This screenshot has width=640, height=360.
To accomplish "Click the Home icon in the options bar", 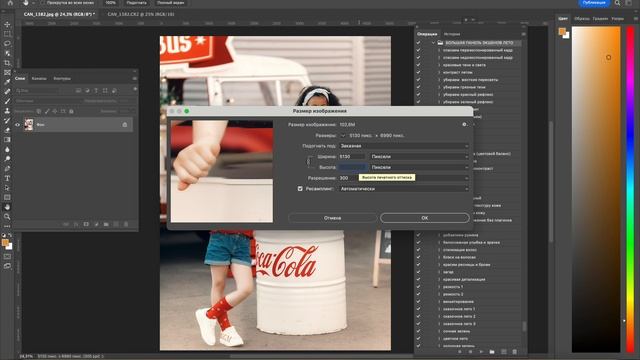I will [10, 3].
